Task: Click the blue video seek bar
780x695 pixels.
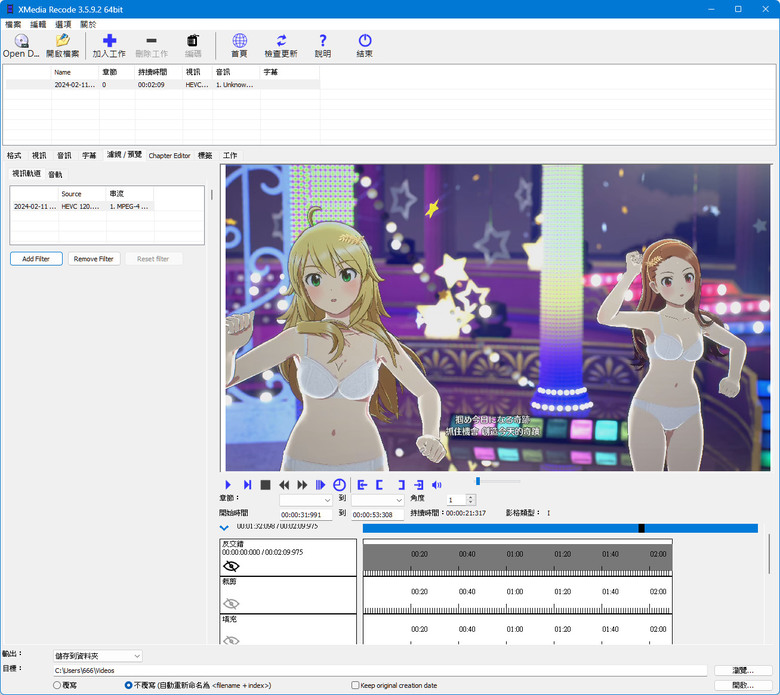Action: 560,528
